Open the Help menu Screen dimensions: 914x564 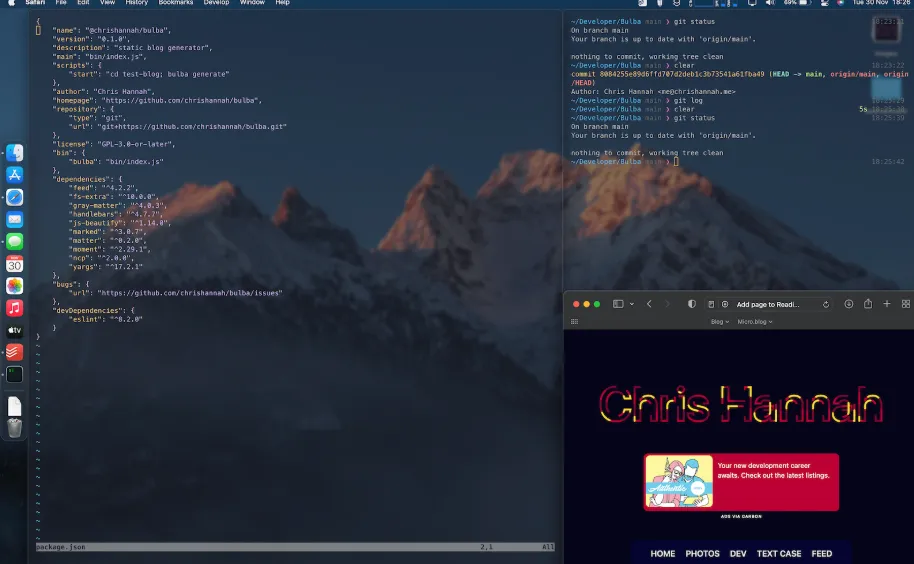point(283,2)
